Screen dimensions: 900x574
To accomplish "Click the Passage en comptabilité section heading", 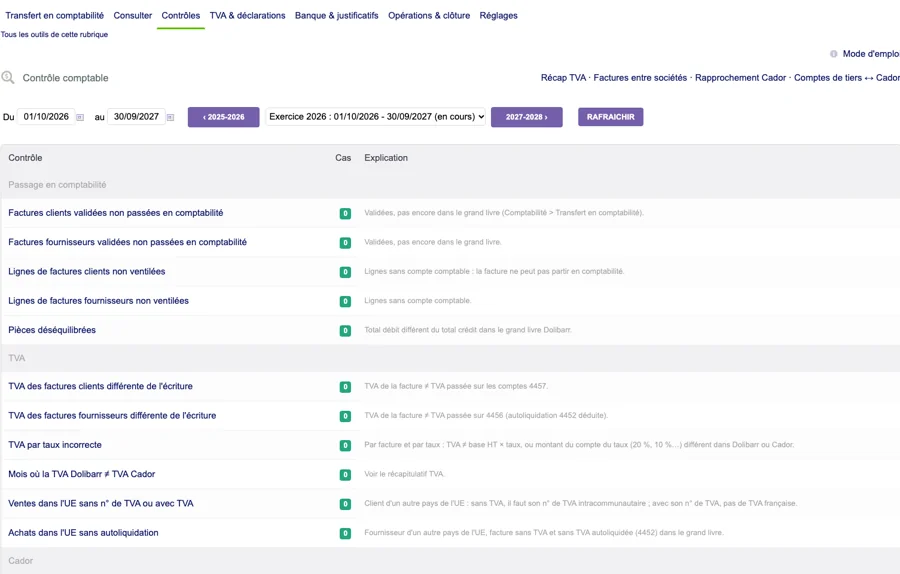I will click(x=57, y=185).
